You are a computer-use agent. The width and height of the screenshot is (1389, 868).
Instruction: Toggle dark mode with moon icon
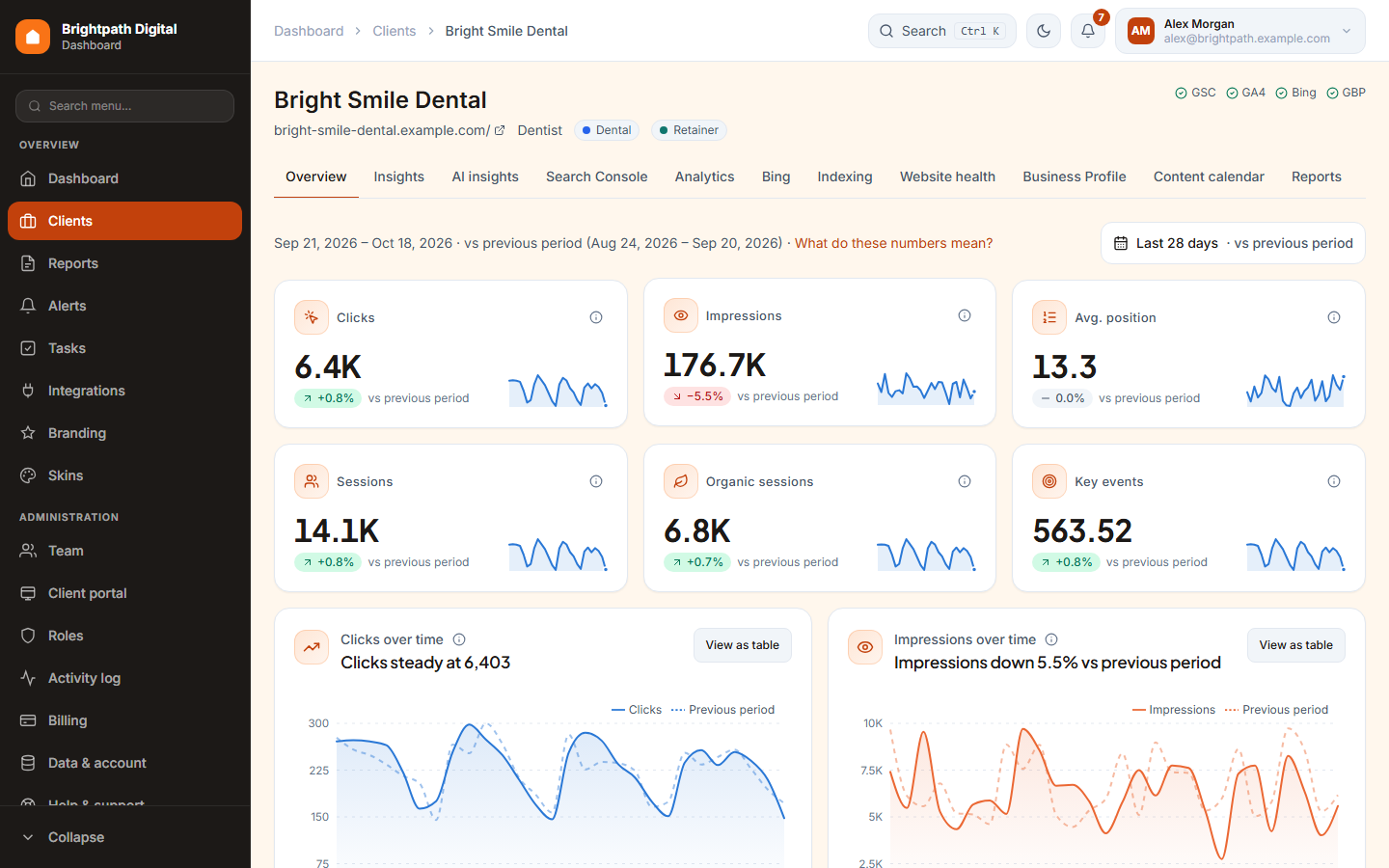1044,31
